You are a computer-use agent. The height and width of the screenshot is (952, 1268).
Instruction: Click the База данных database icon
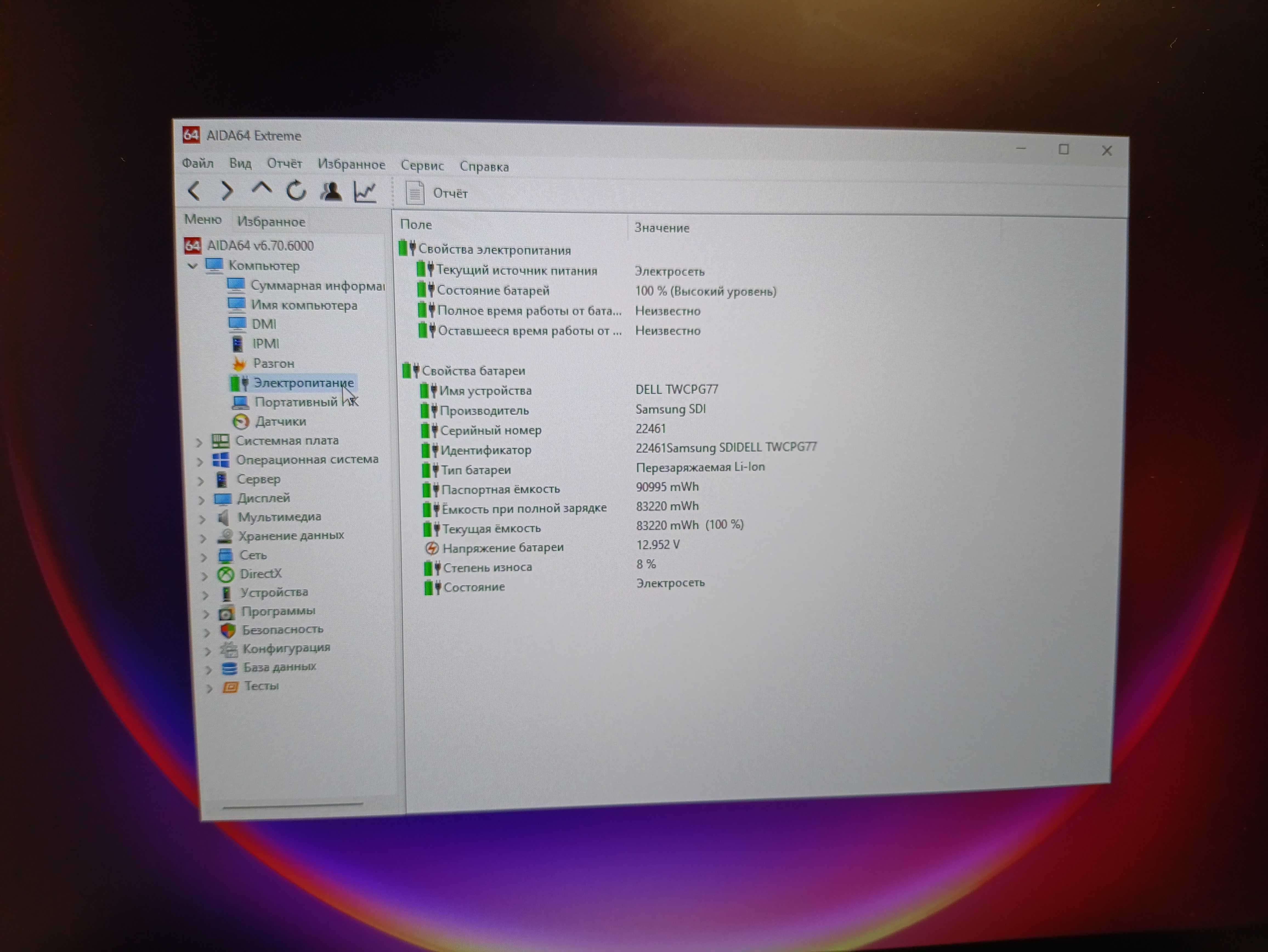[x=229, y=668]
